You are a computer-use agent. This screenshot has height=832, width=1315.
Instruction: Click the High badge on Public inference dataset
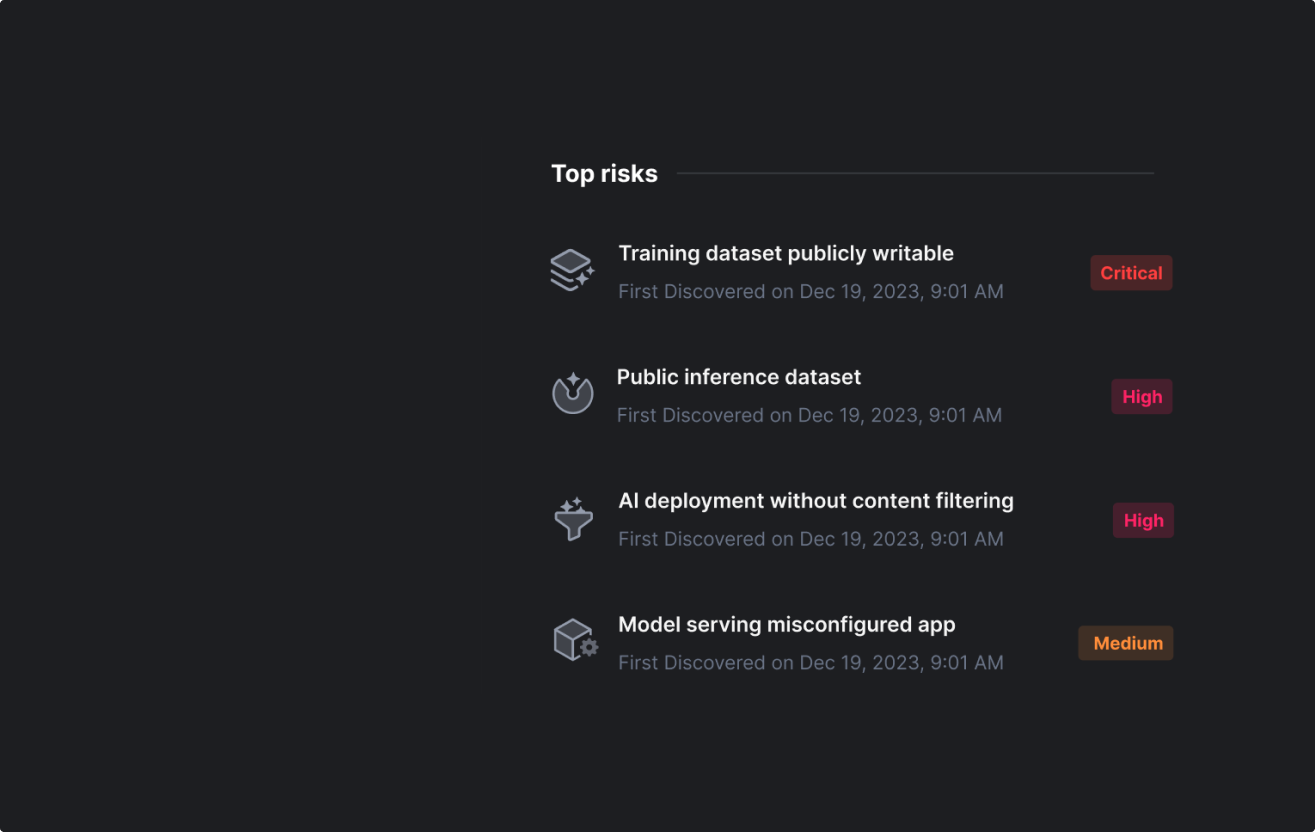click(x=1141, y=396)
